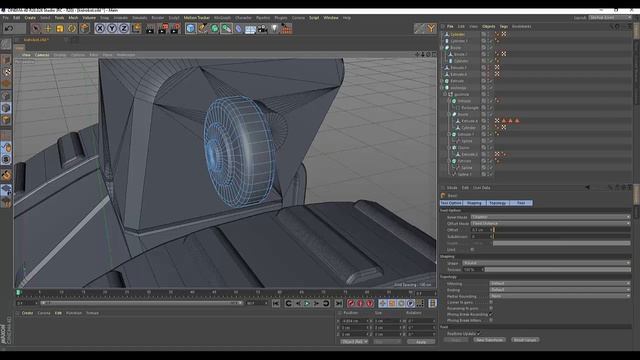This screenshot has width=640, height=360.
Task: Toggle the Position keyframe icon
Action: [x=382, y=303]
